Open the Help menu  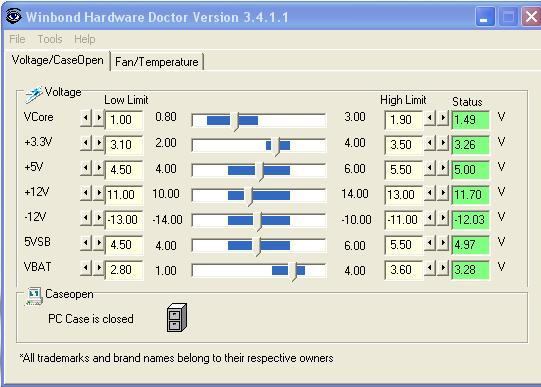(x=85, y=39)
